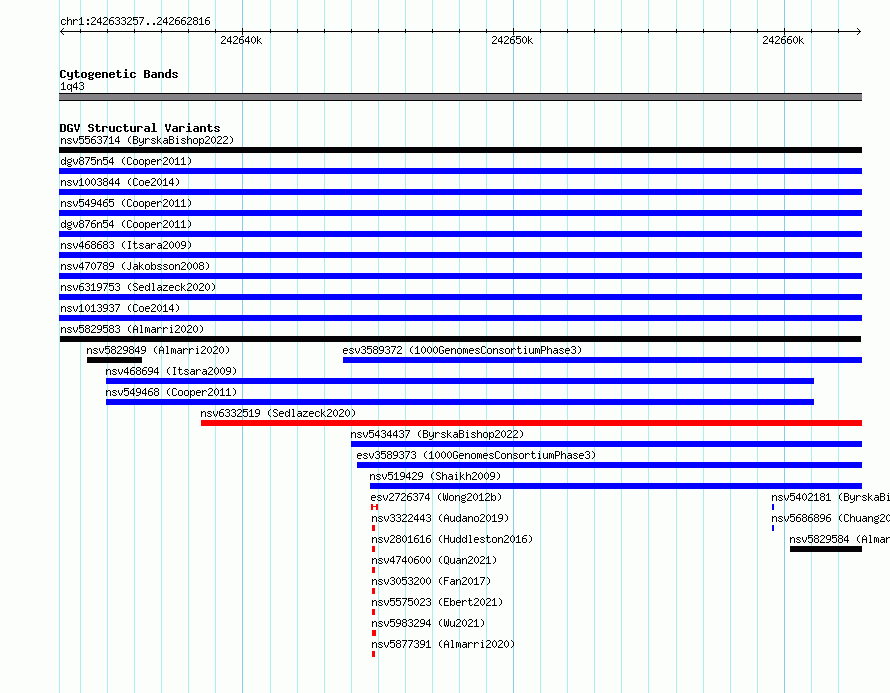Select the dgv875n54 (Cooper2011) variant label
Screen dimensions: 890x693
tap(126, 161)
